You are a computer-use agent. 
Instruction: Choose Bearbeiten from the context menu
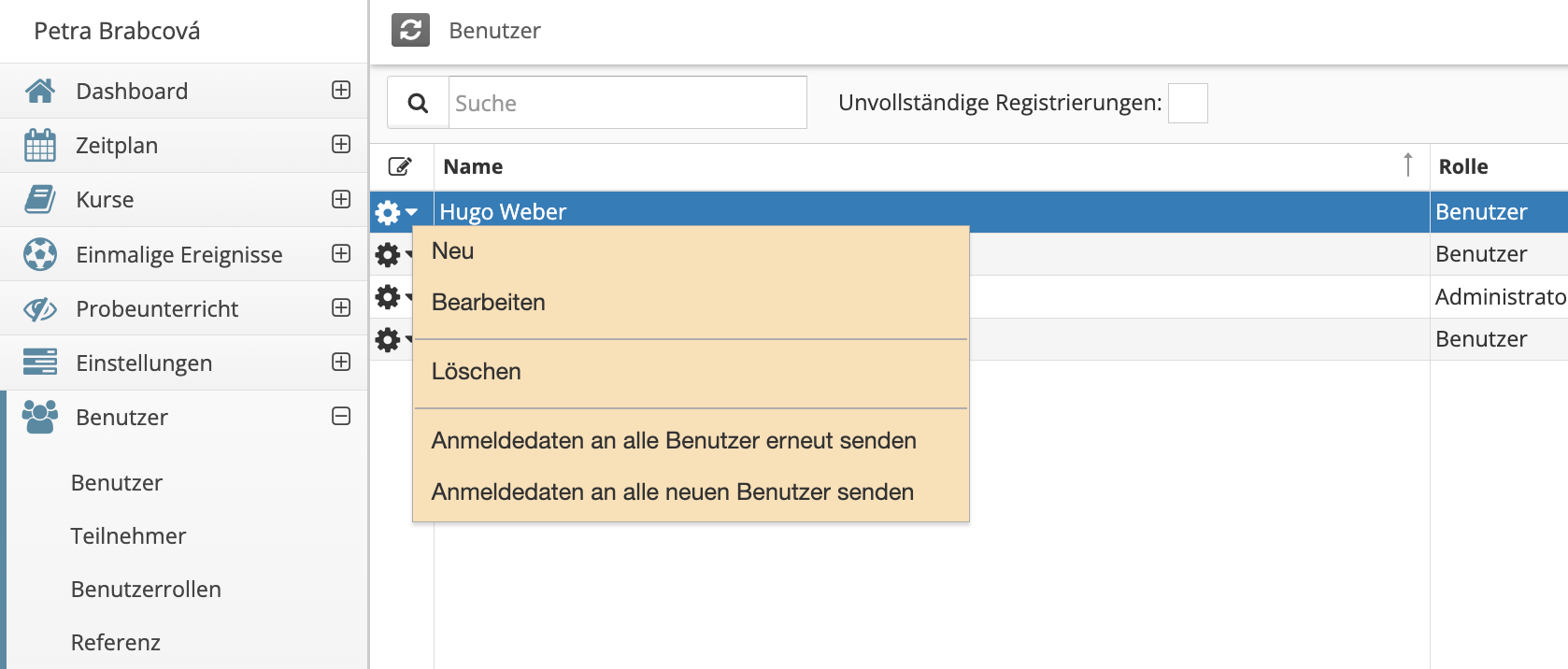pos(691,303)
